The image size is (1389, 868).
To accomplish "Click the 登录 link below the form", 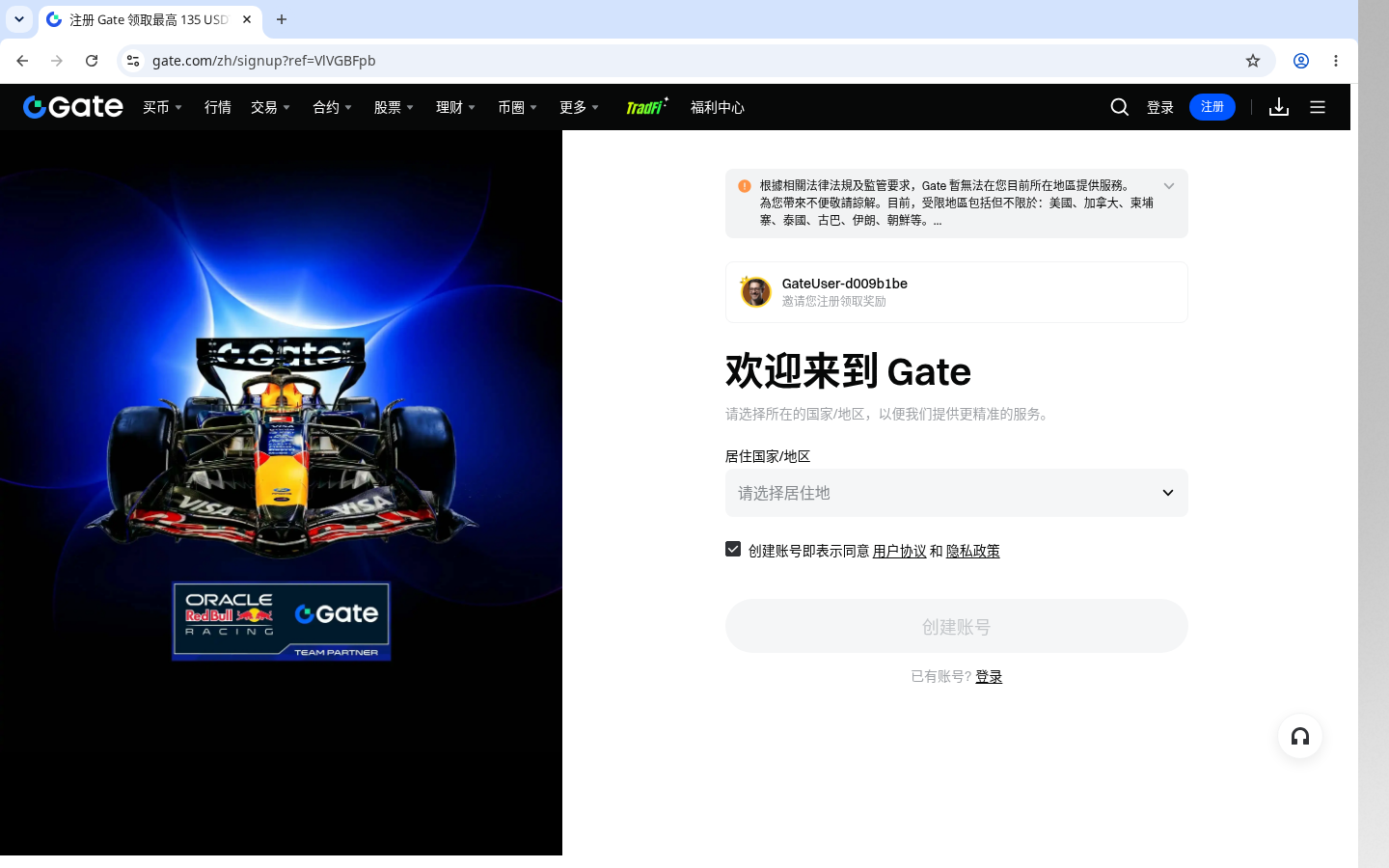I will 989,677.
